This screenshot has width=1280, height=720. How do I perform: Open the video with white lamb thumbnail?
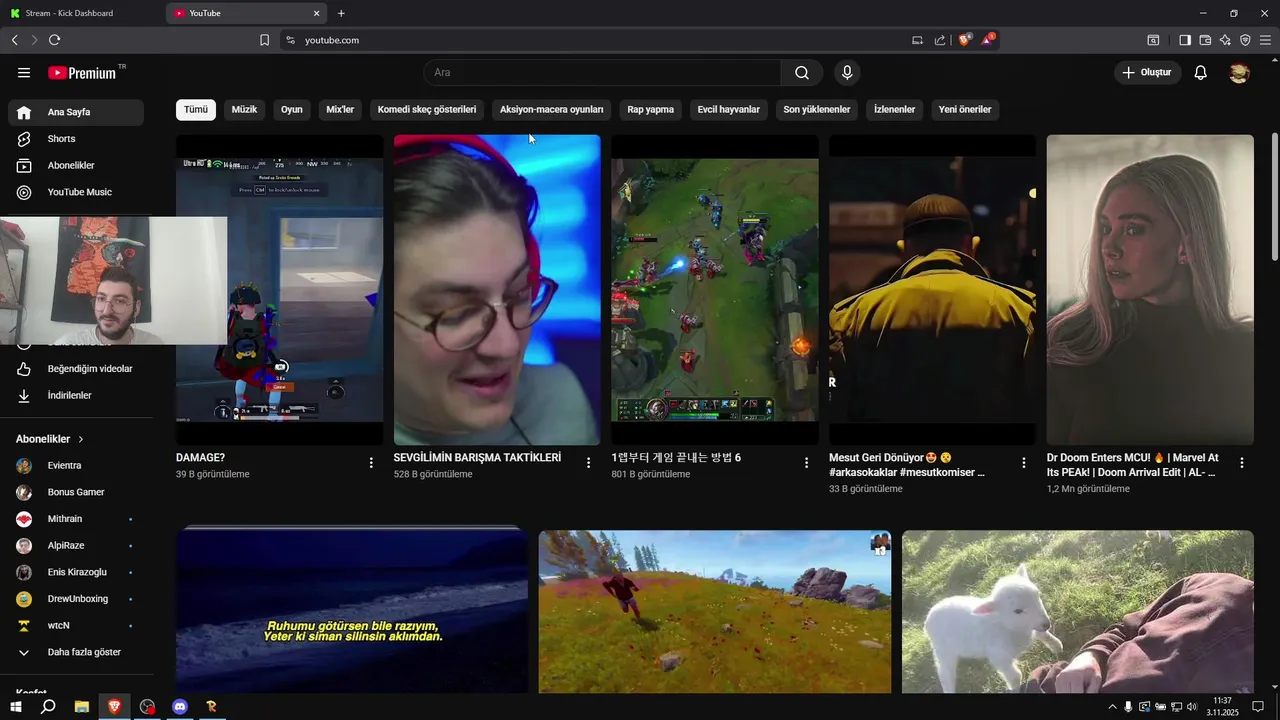tap(1078, 611)
